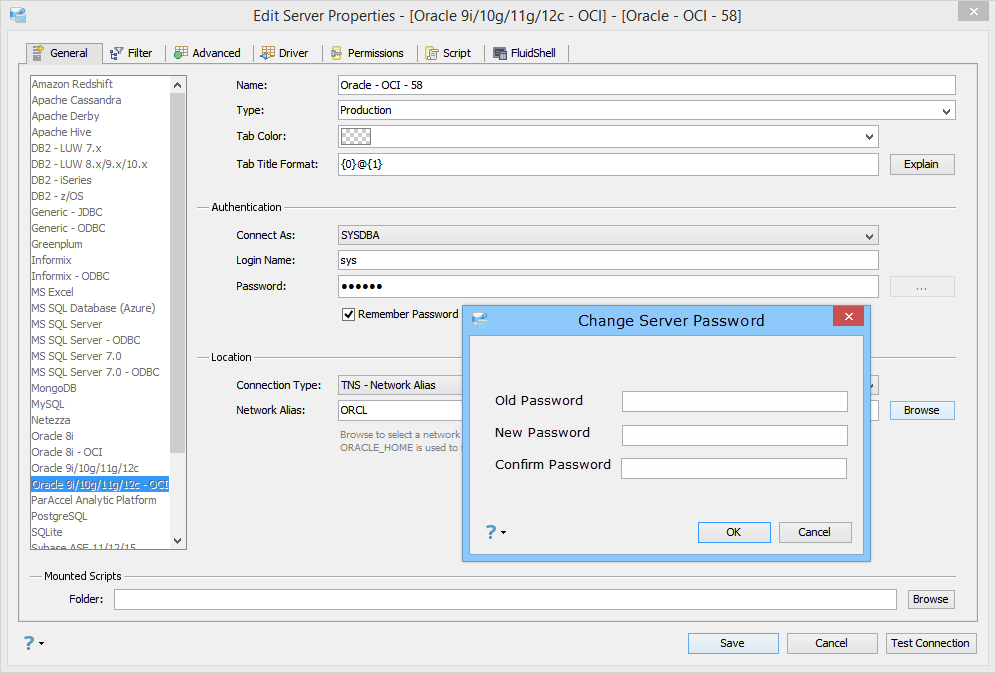Click the Tab Color swatch
Screen dimensions: 996x673
point(356,136)
